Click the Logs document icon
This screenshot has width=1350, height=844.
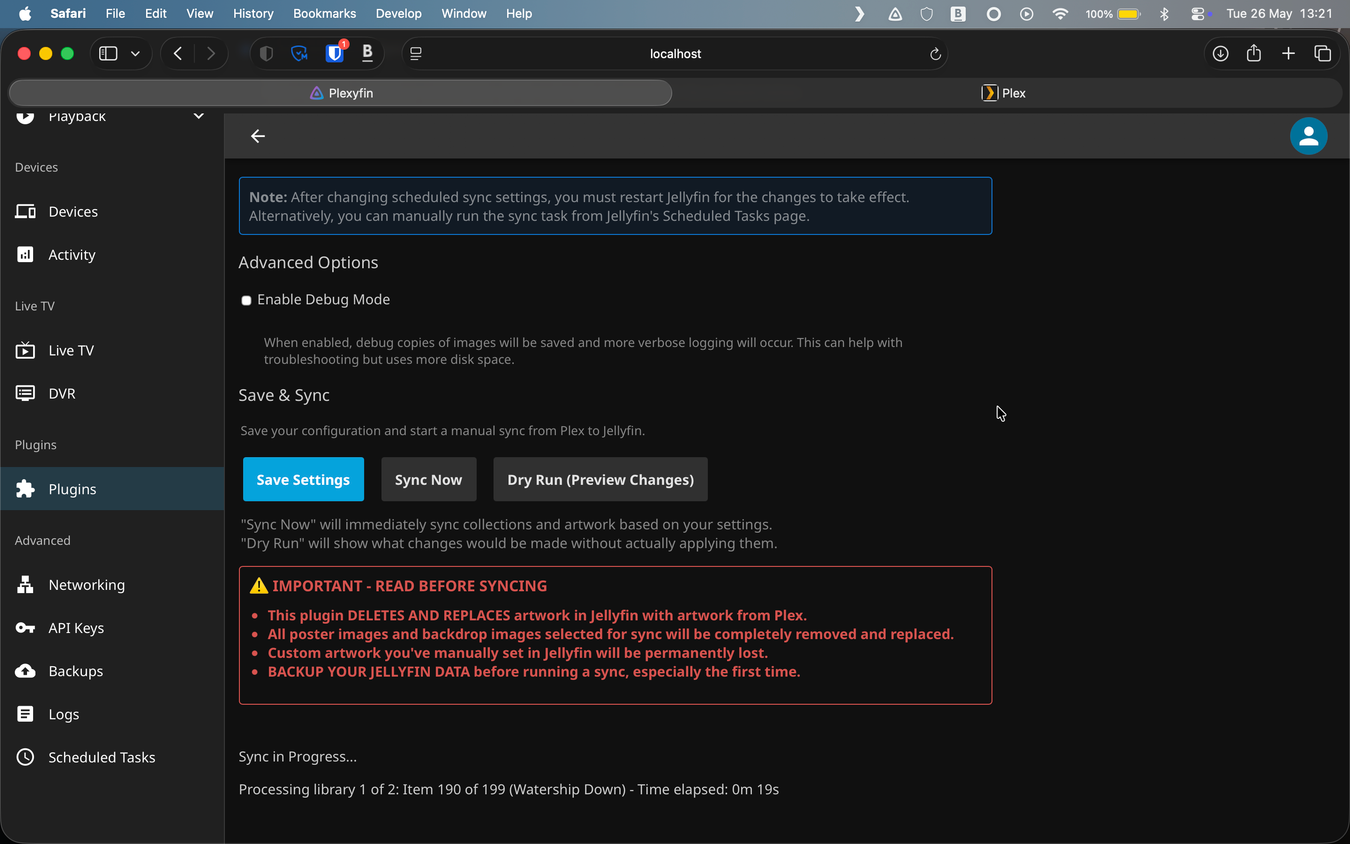pos(25,714)
